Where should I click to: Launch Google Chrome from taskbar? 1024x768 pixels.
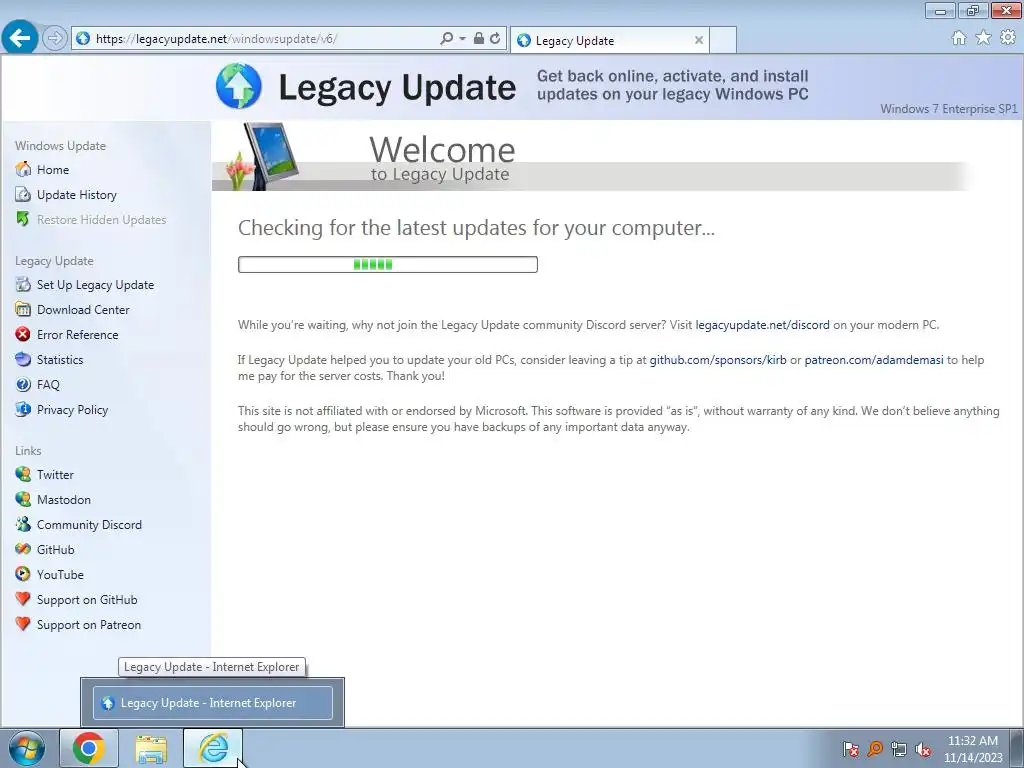click(89, 748)
